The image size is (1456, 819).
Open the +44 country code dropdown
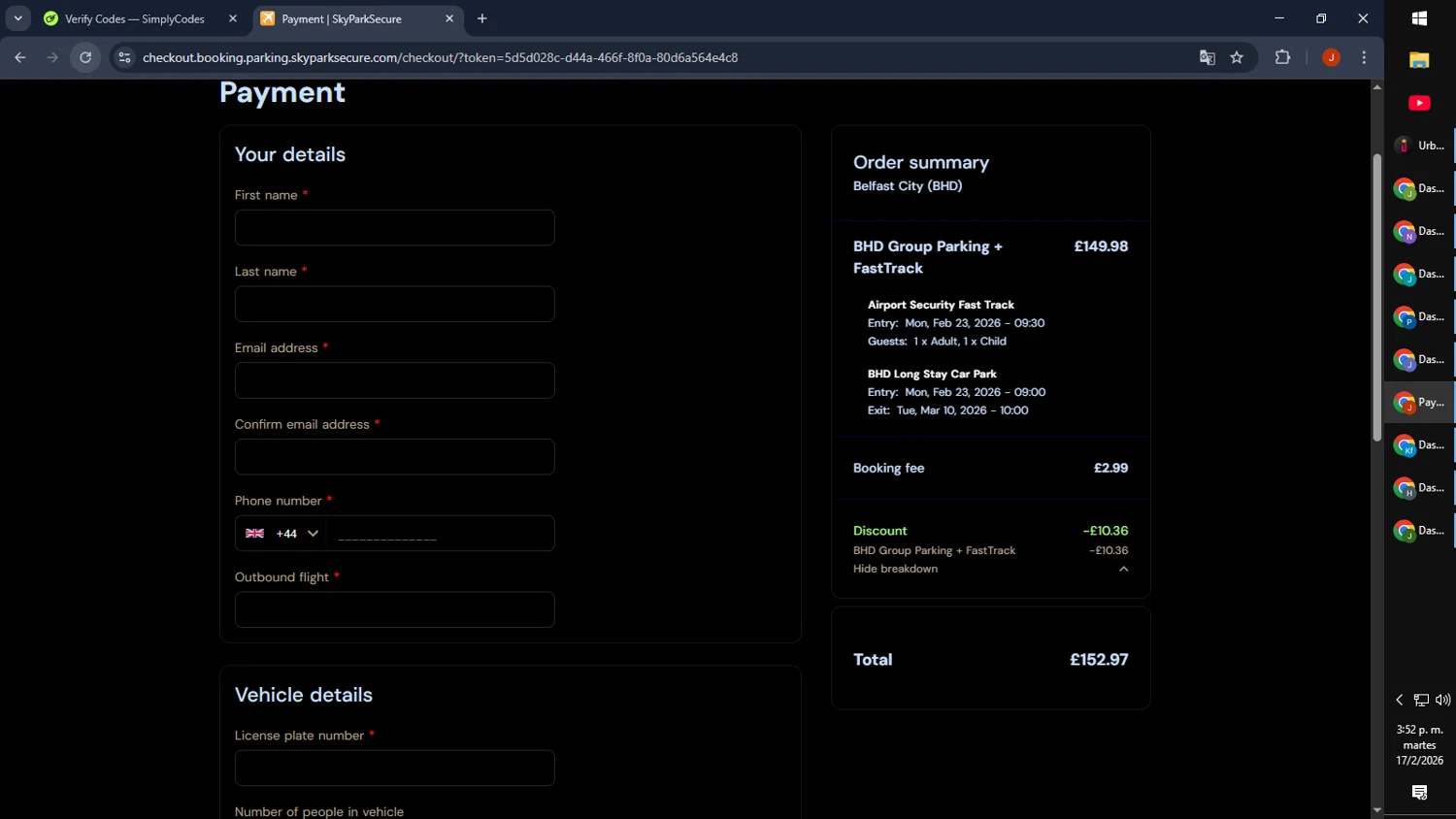281,534
